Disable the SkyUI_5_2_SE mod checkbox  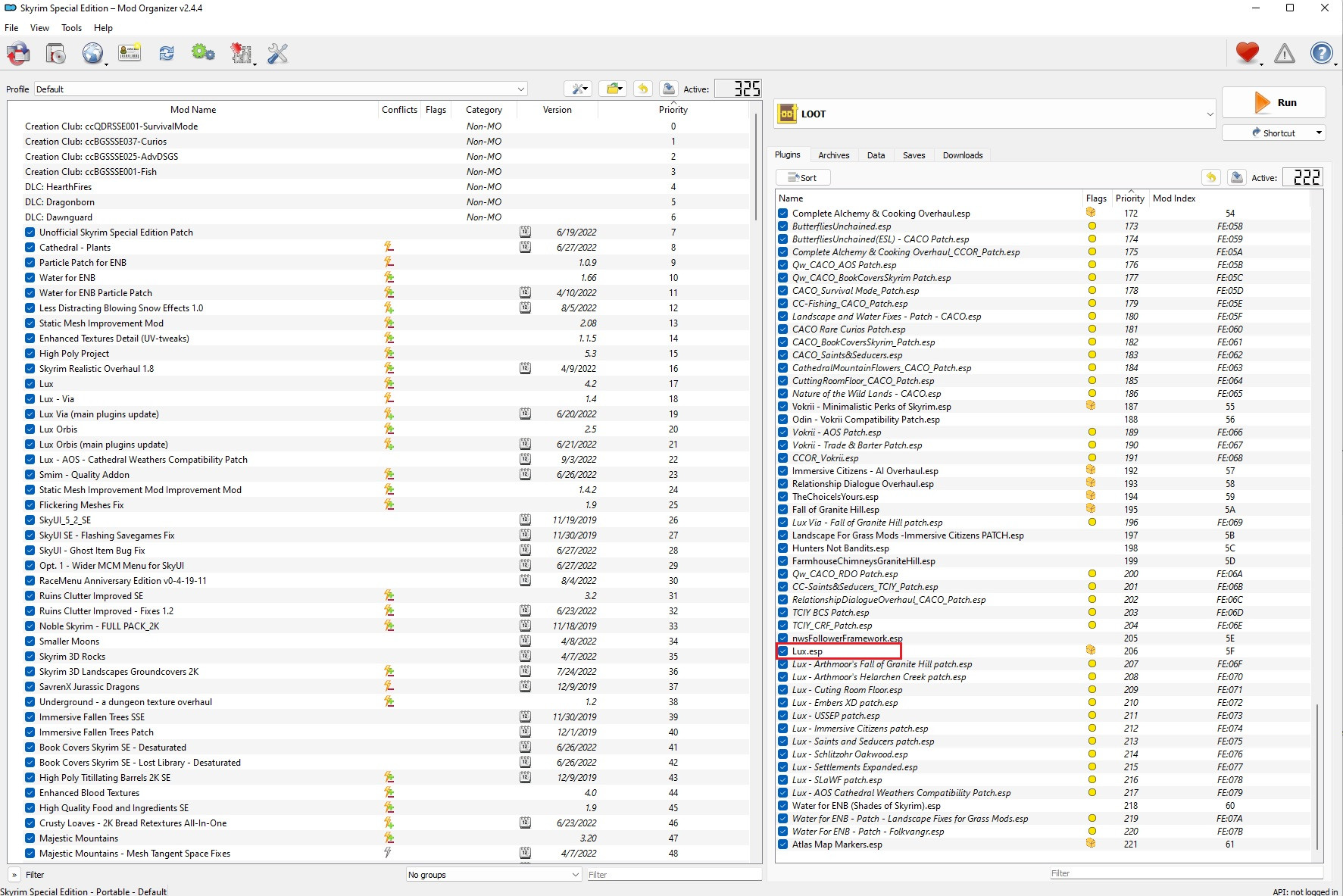[30, 520]
